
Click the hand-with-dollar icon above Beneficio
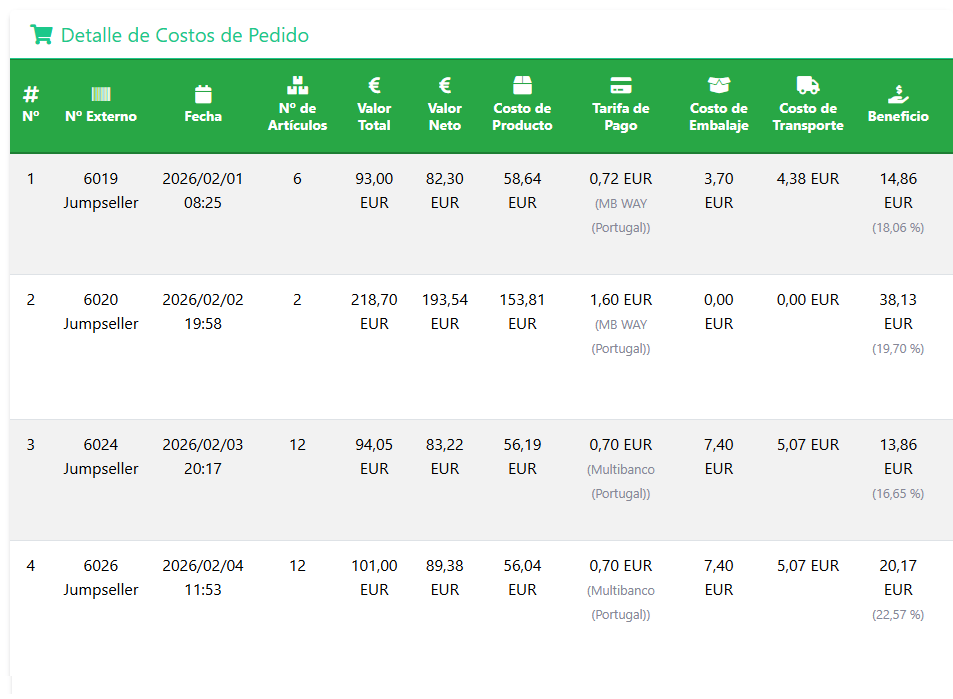[x=898, y=94]
